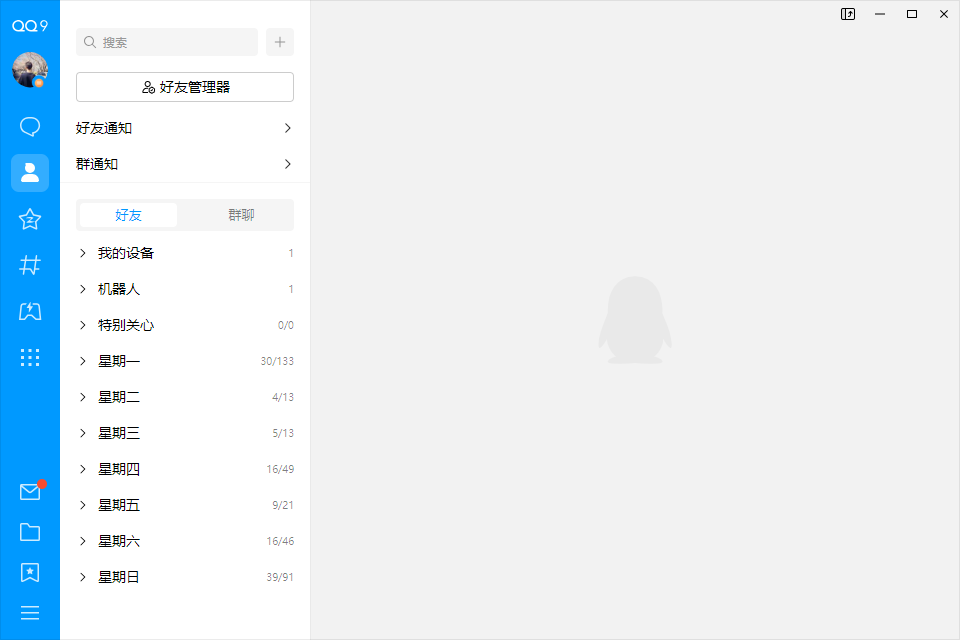Open the game center sidebar icon
This screenshot has height=640, width=960.
coord(30,311)
